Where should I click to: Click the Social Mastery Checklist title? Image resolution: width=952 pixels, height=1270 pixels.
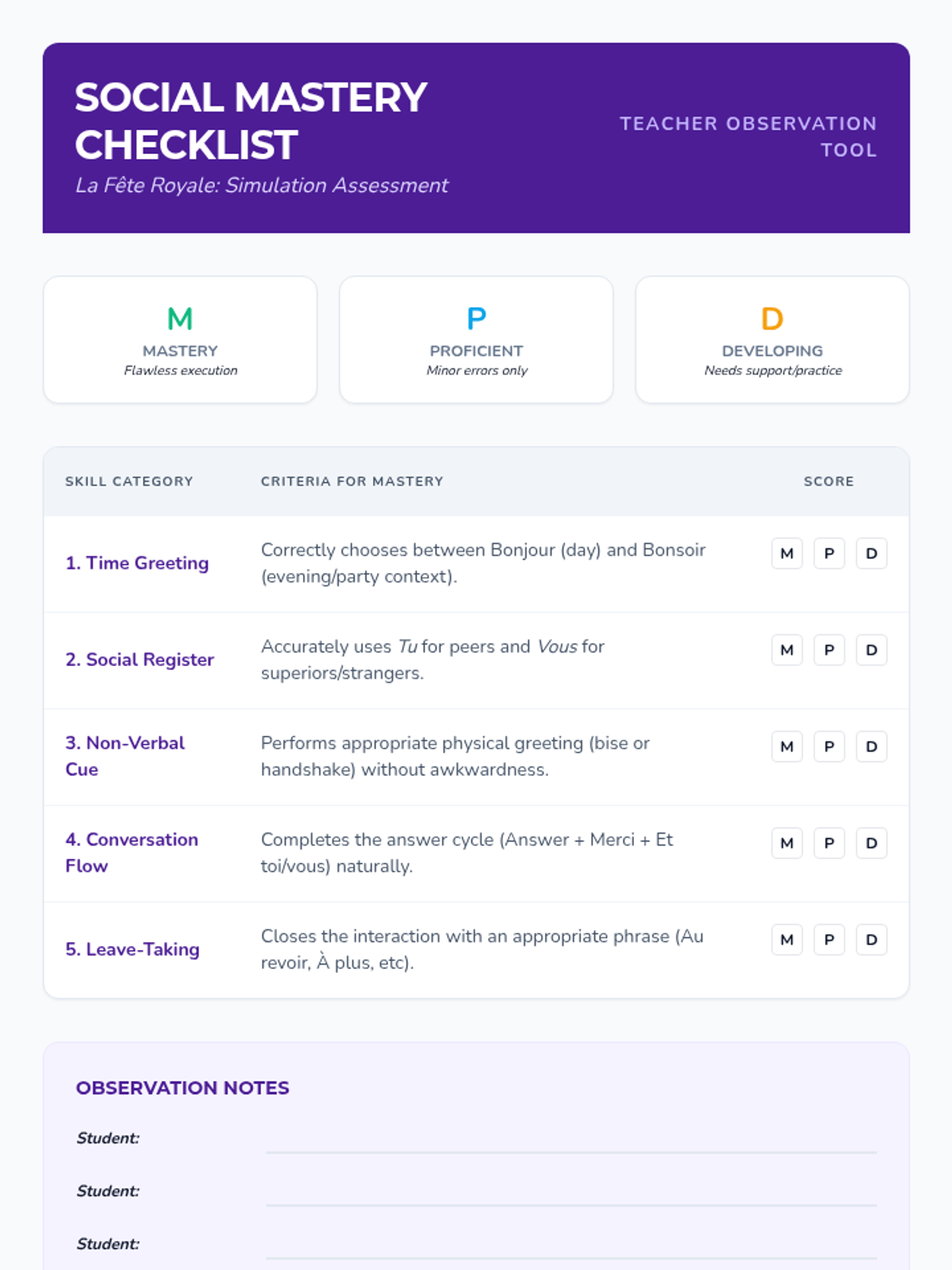pyautogui.click(x=251, y=121)
